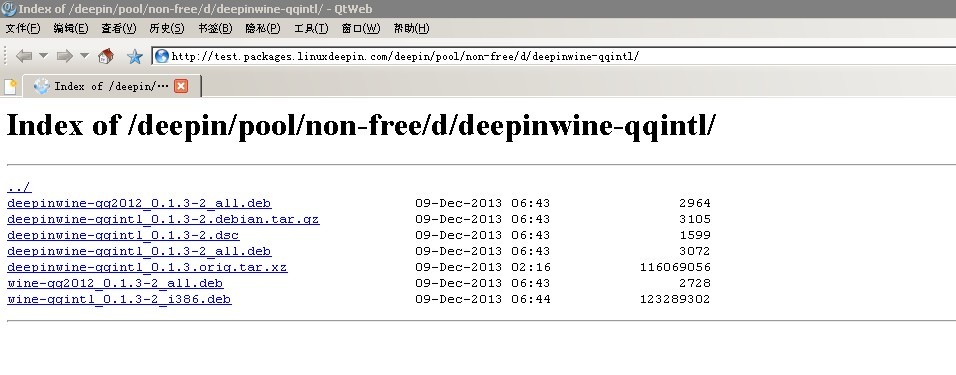Viewport: 956px width, 375px height.
Task: Open the 文件(F) menu
Action: click(x=23, y=28)
